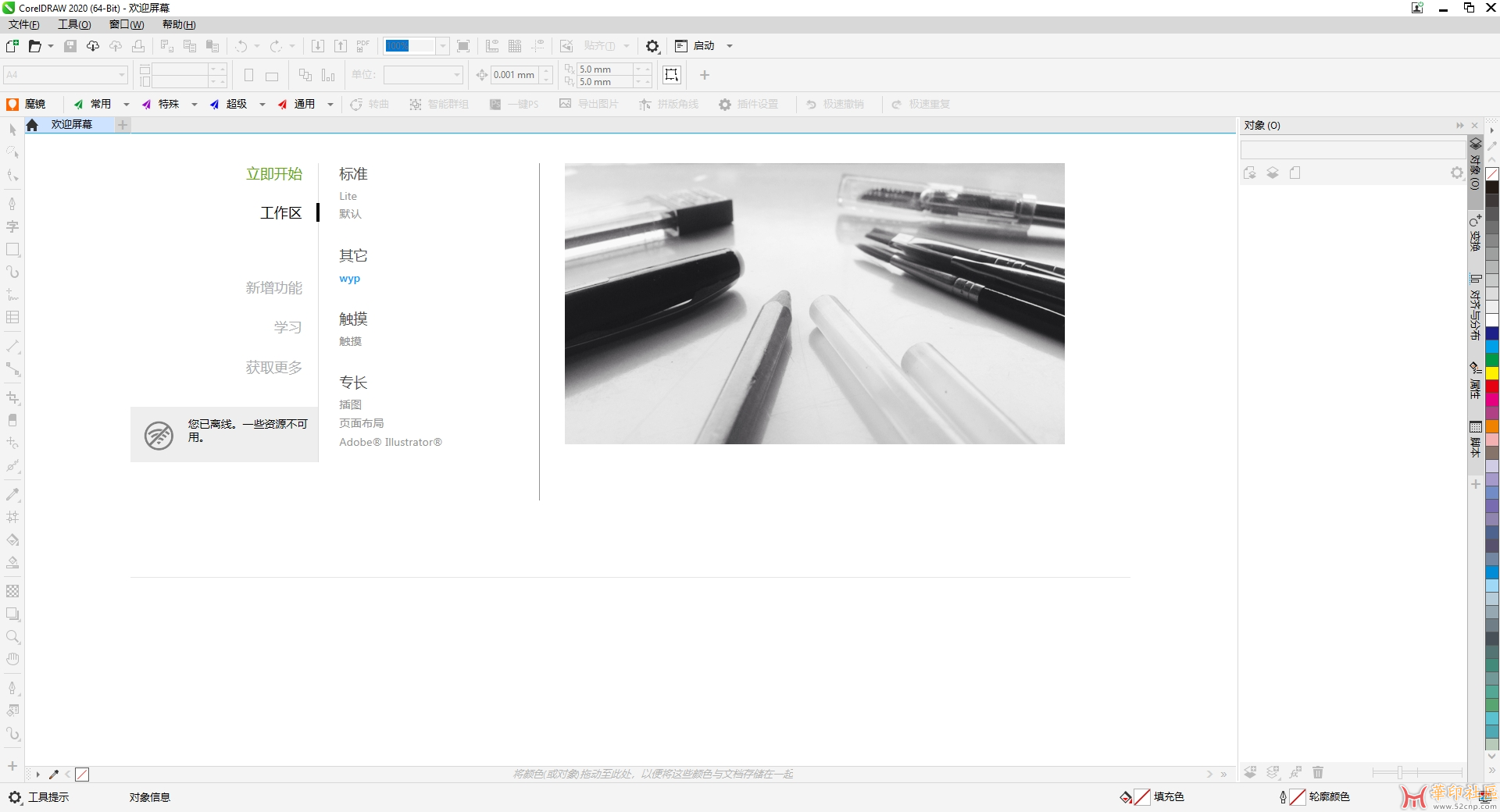
Task: Click the outline pen icon beside 轮廓颜色
Action: coord(1283,797)
